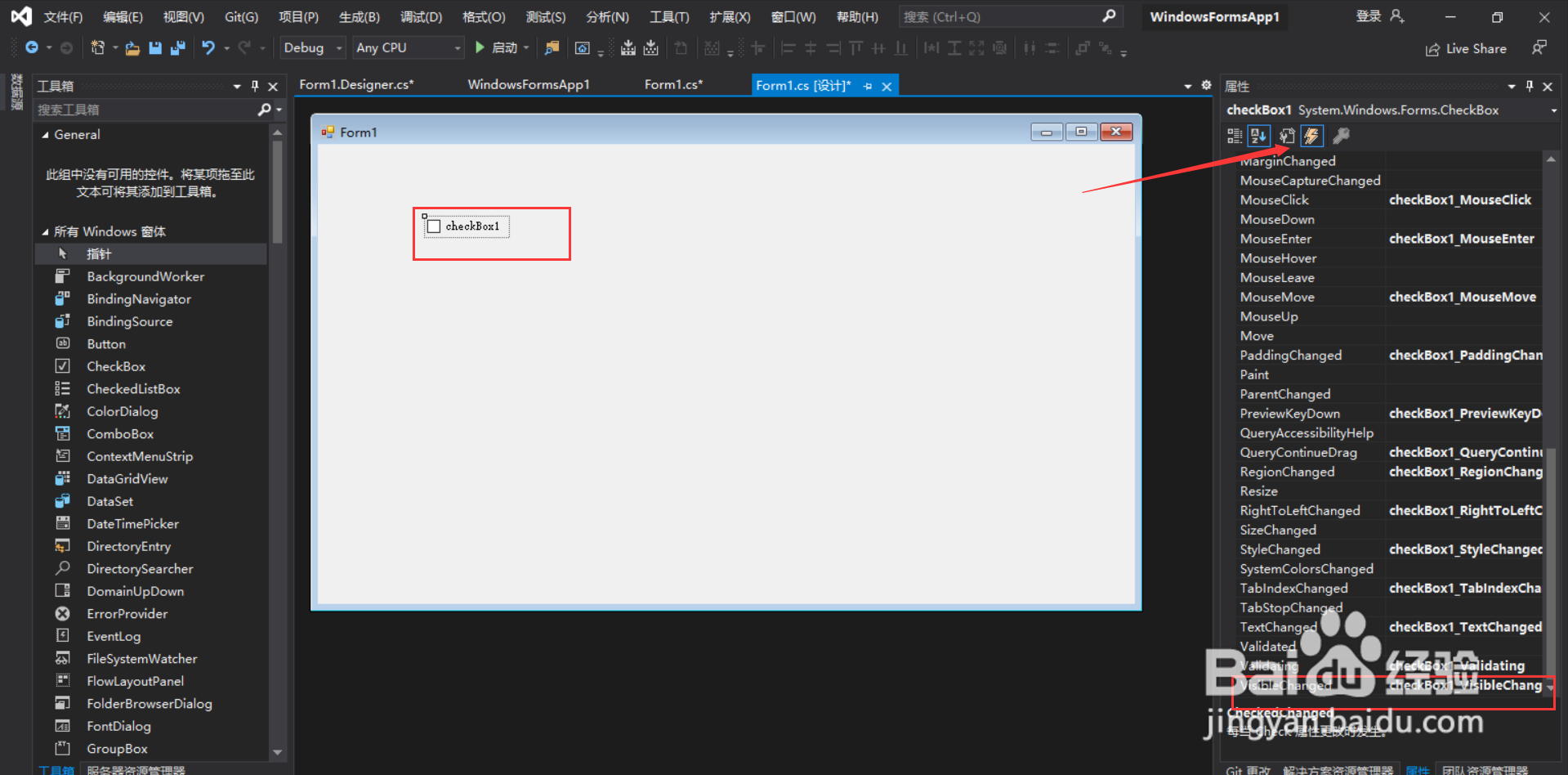This screenshot has height=775, width=1568.
Task: Open the 文件(F) menu
Action: [x=63, y=17]
